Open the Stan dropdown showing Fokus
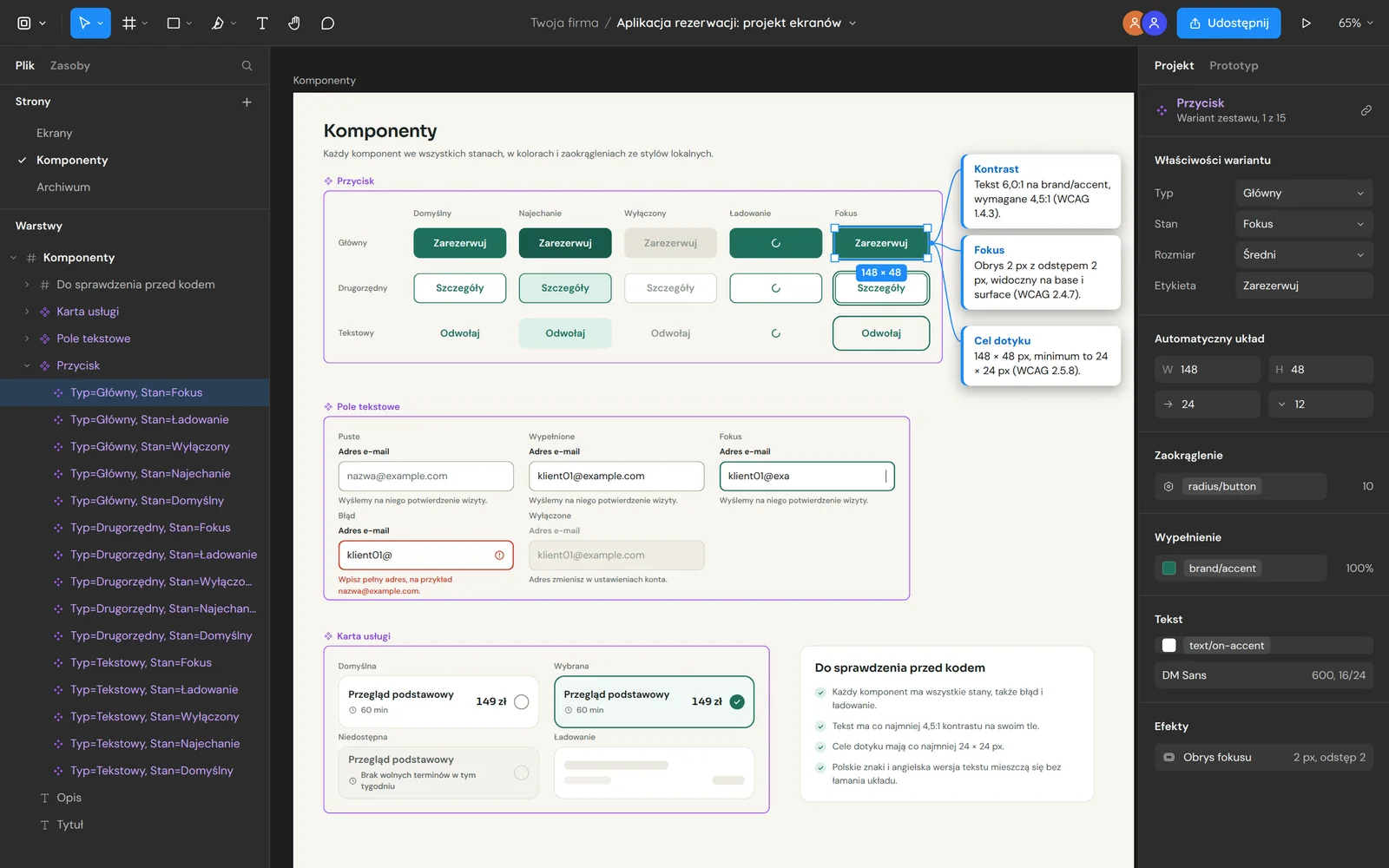1389x868 pixels. (x=1304, y=224)
